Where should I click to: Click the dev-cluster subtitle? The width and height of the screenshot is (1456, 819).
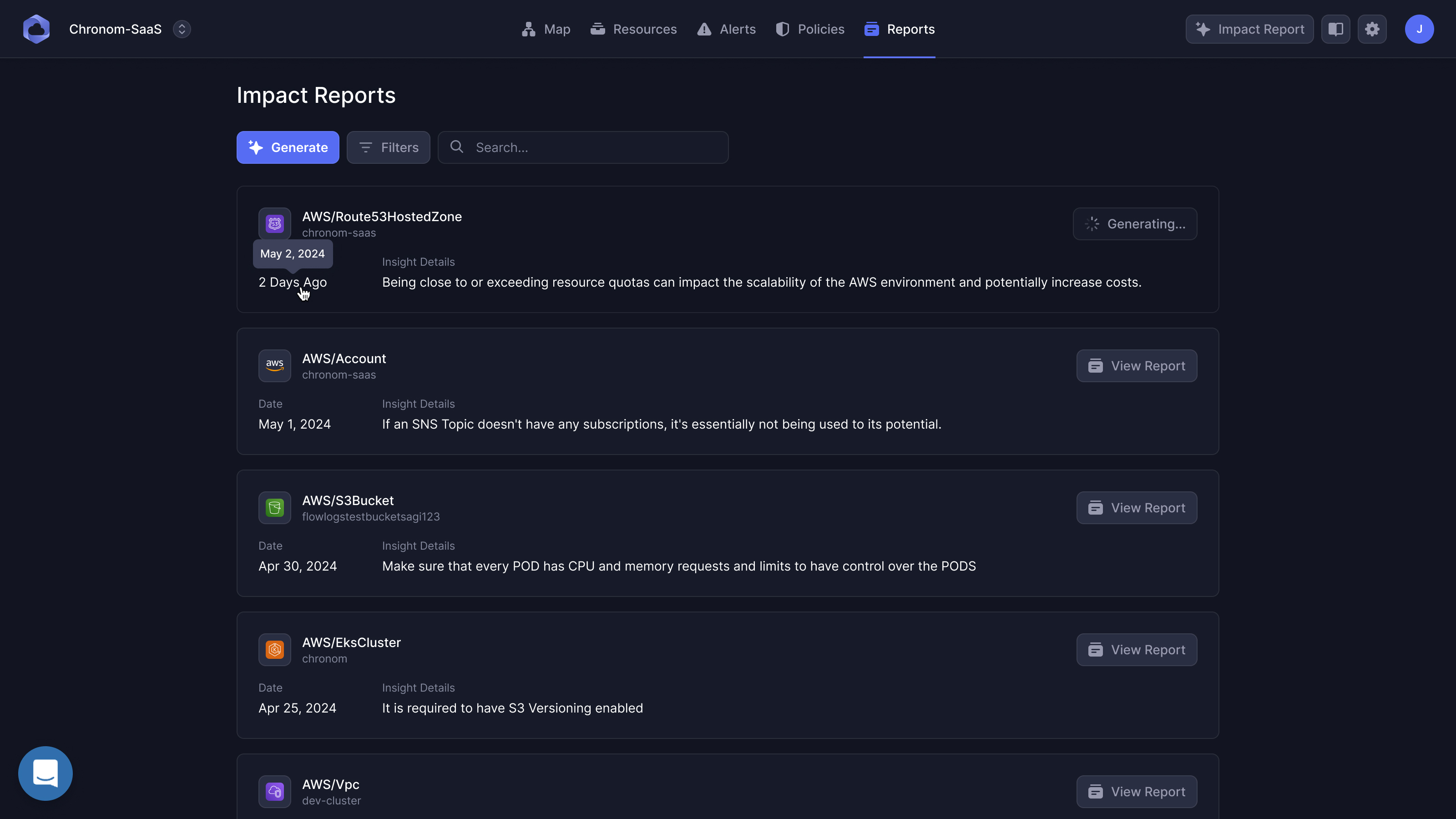331,800
